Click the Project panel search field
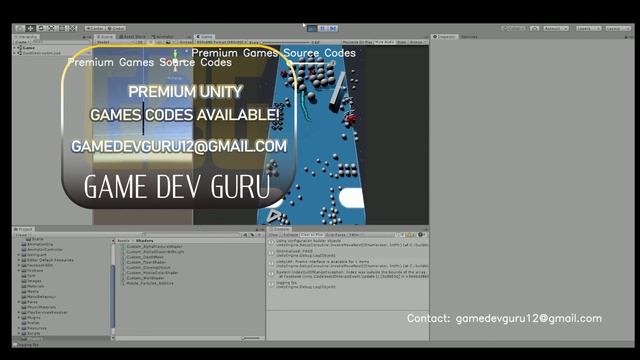 (x=192, y=235)
